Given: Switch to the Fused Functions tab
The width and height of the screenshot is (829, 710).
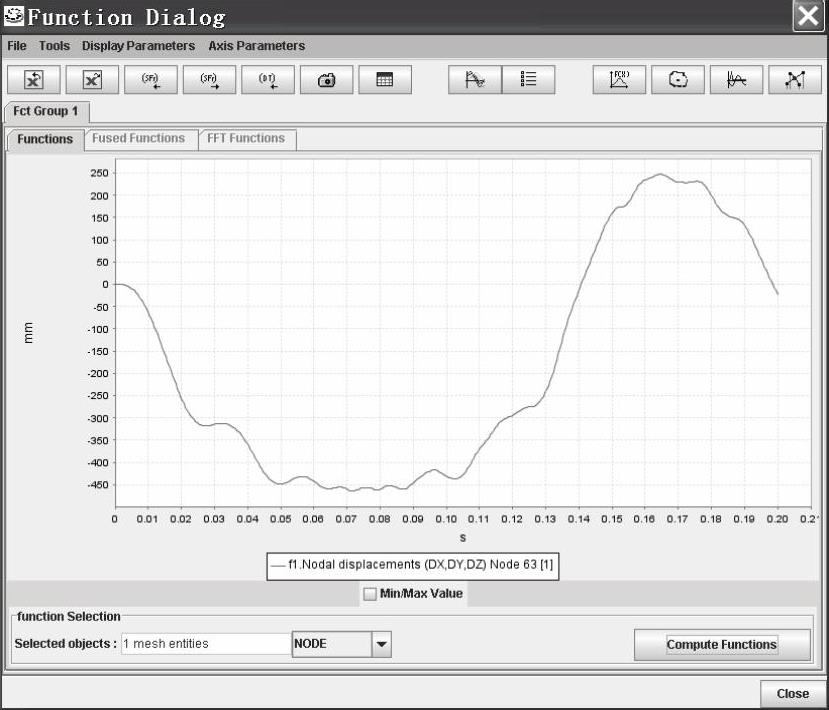Looking at the screenshot, I should tap(138, 139).
